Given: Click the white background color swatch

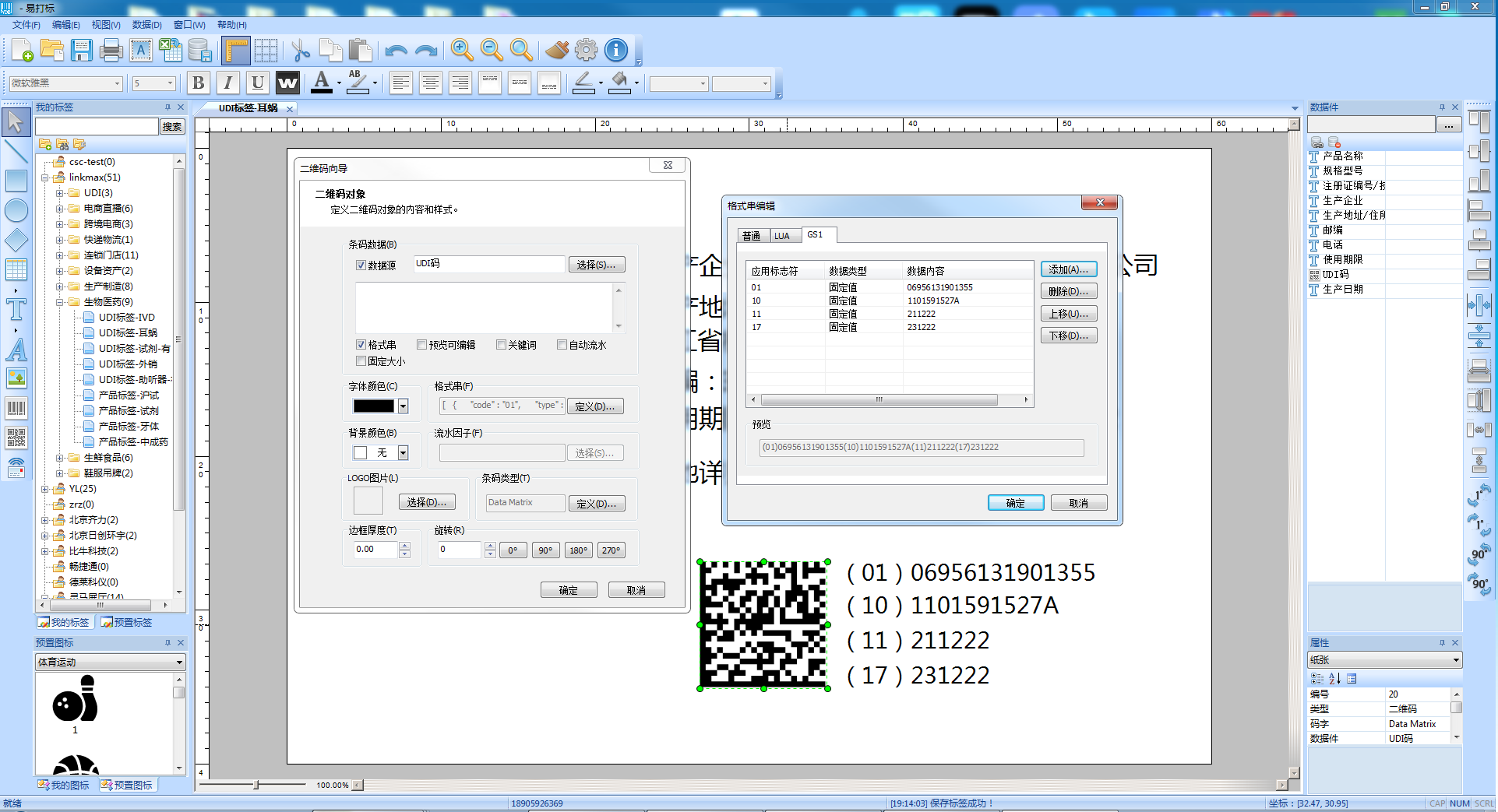Looking at the screenshot, I should pyautogui.click(x=361, y=453).
